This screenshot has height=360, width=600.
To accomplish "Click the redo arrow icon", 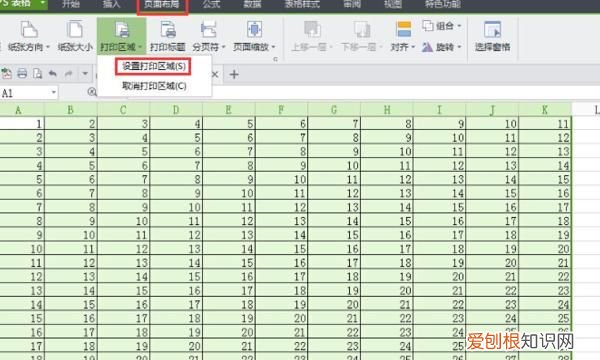I will point(68,73).
